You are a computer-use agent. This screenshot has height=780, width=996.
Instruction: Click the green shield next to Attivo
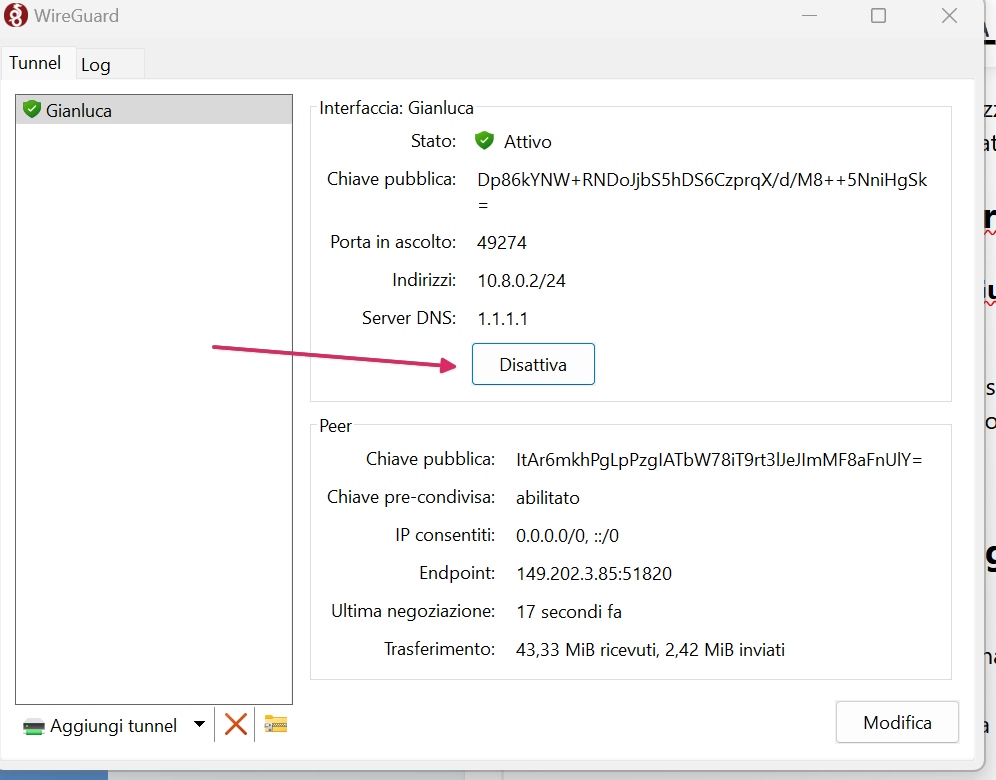(485, 141)
